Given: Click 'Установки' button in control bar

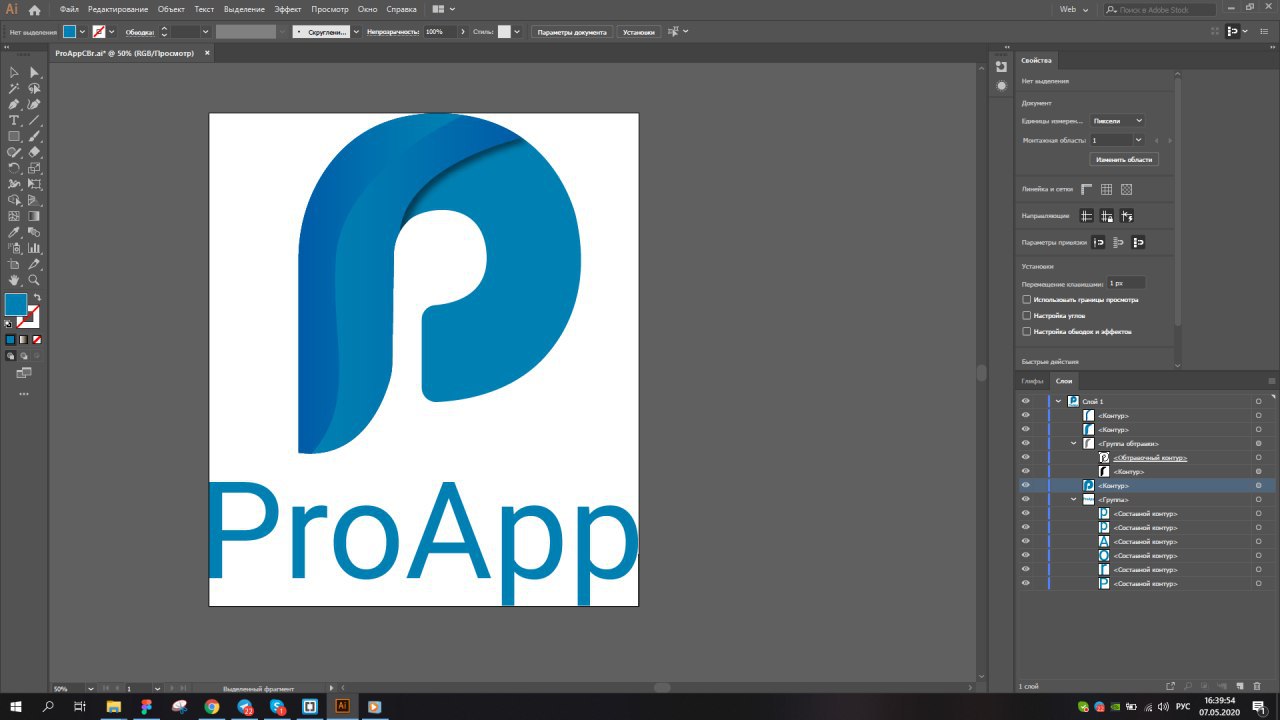Looking at the screenshot, I should 639,32.
